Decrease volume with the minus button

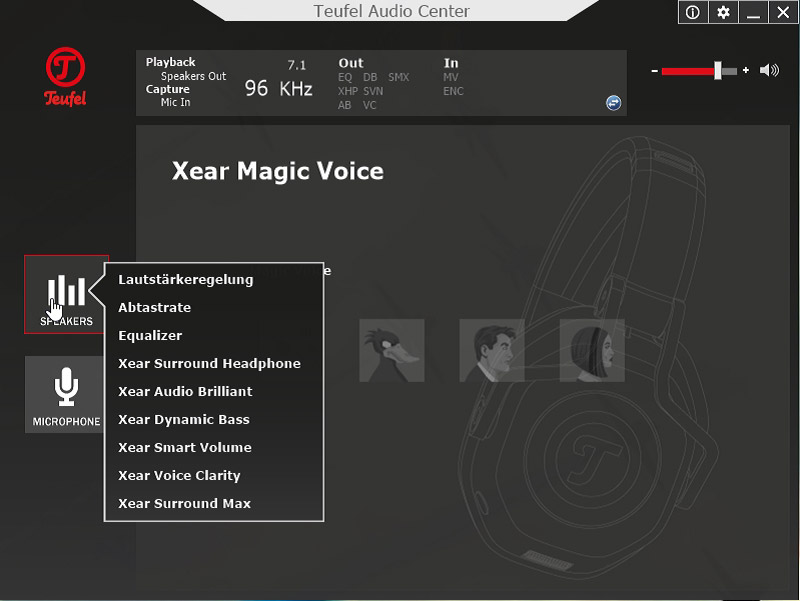pyautogui.click(x=655, y=71)
